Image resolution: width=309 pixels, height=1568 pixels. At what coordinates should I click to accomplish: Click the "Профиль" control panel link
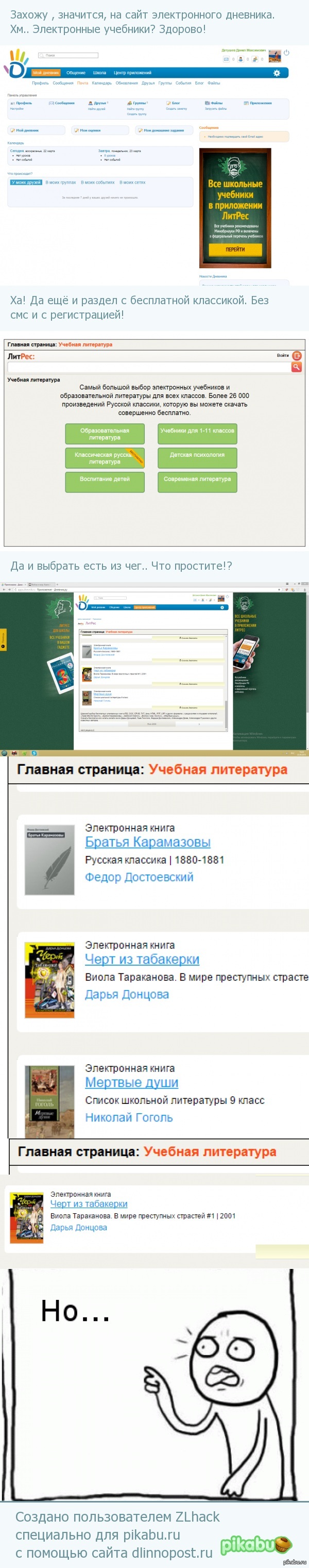pos(24,104)
